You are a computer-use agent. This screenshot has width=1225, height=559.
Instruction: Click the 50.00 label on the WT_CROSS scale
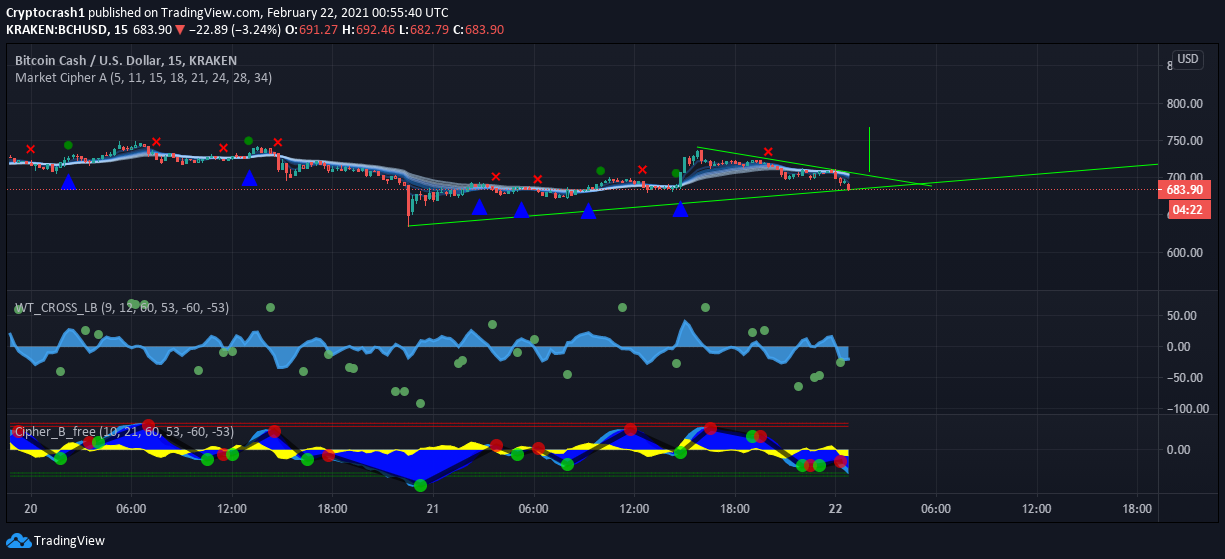point(1184,315)
